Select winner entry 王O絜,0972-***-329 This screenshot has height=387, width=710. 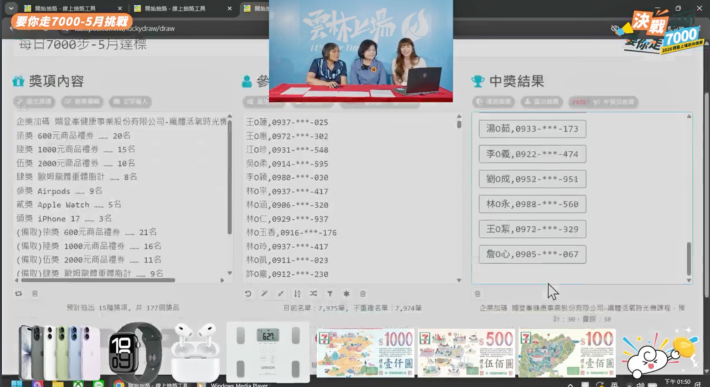532,229
